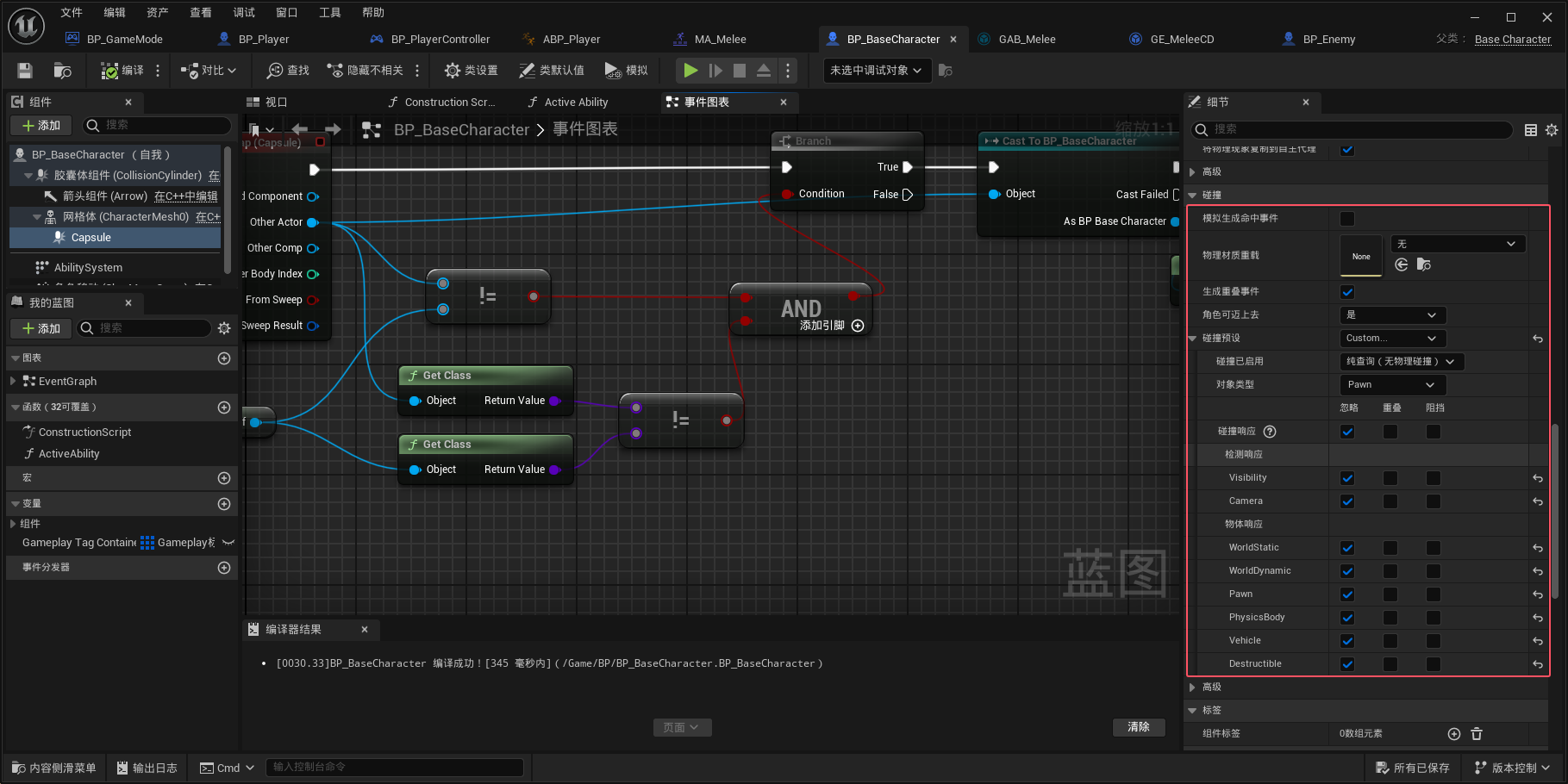The width and height of the screenshot is (1568, 784).
Task: Expand EventGraph tree item
Action: [x=13, y=381]
